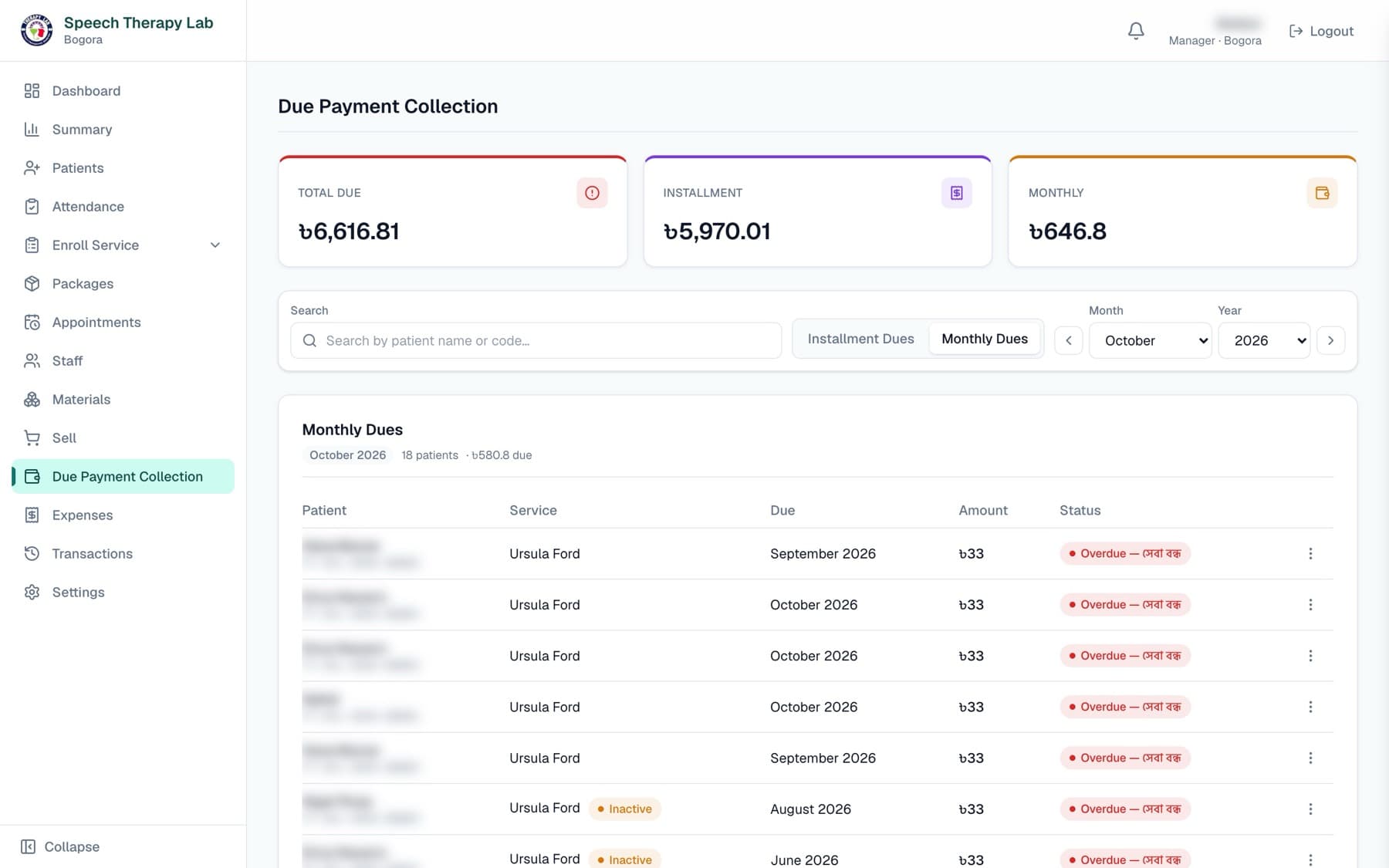Click the Installment summary card
1389x868 pixels.
(x=818, y=211)
